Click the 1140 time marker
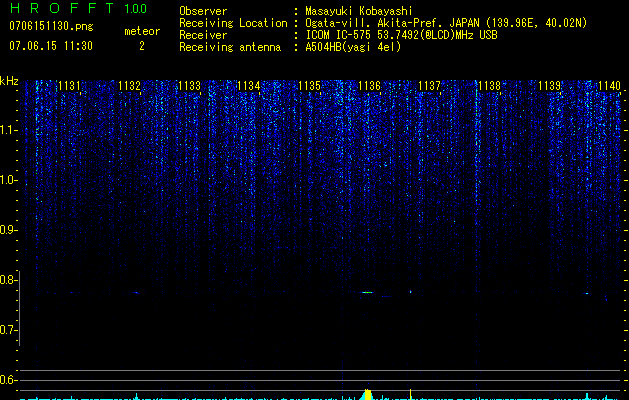 click(x=609, y=86)
